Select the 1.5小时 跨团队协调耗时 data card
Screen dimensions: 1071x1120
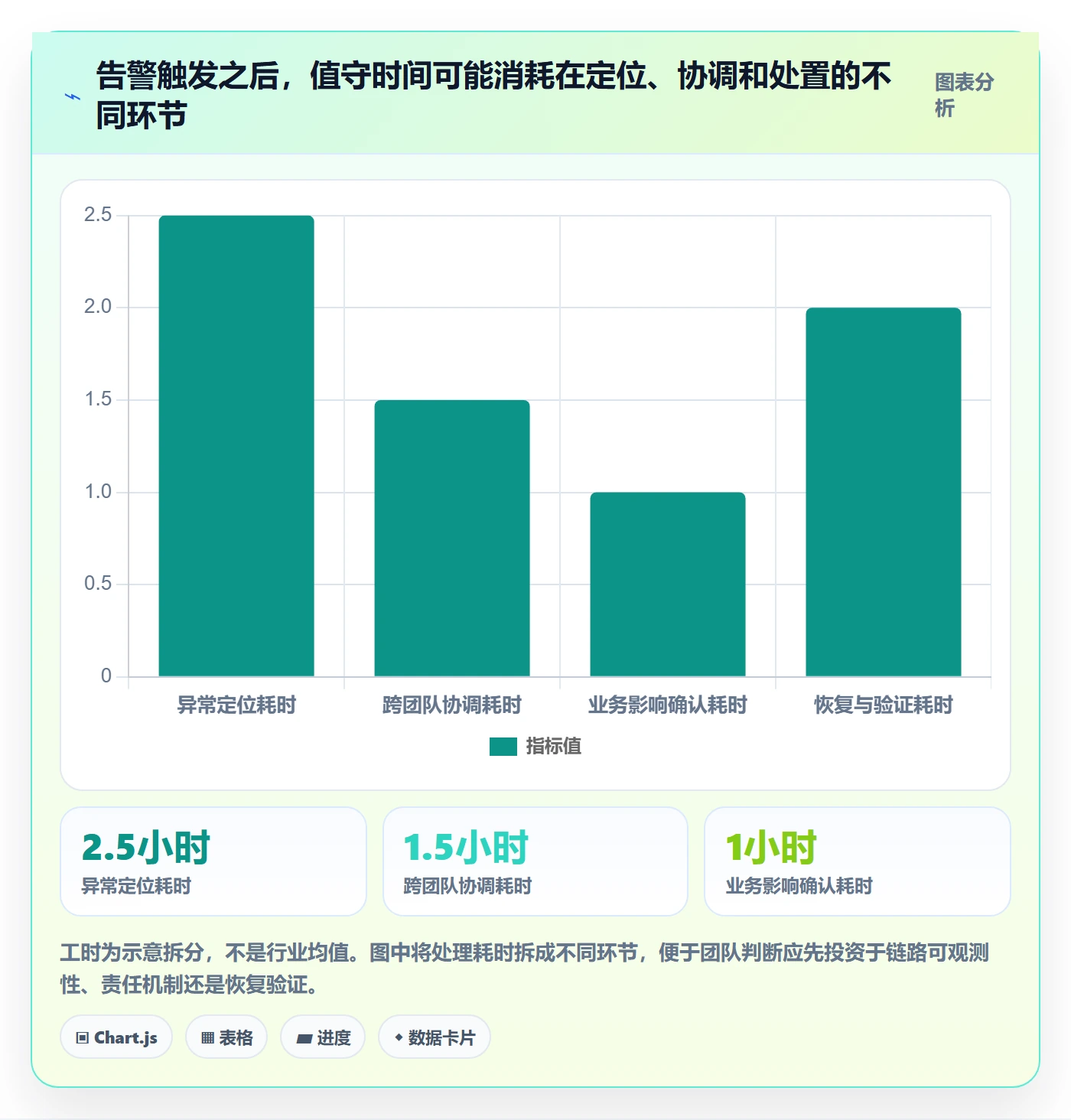[x=535, y=861]
